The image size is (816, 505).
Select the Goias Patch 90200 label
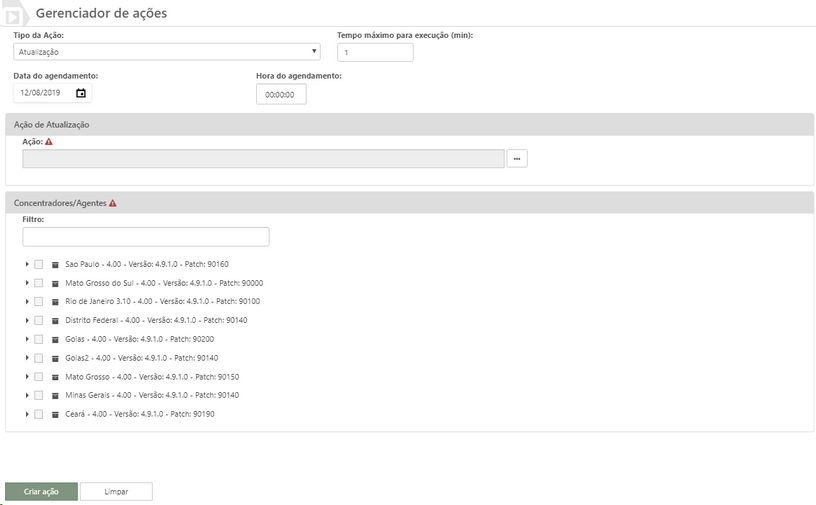(x=139, y=339)
